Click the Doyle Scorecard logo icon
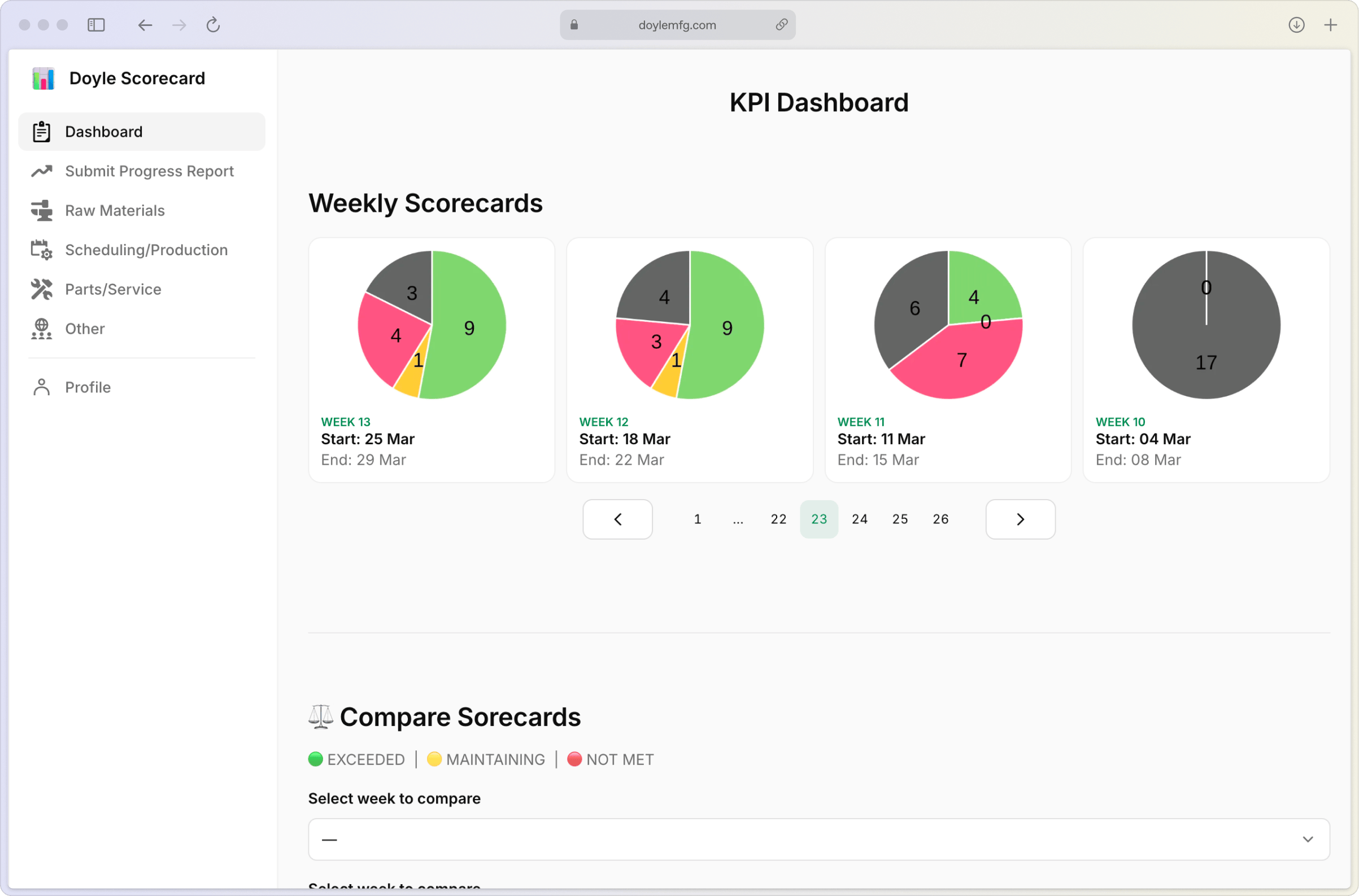 43,78
